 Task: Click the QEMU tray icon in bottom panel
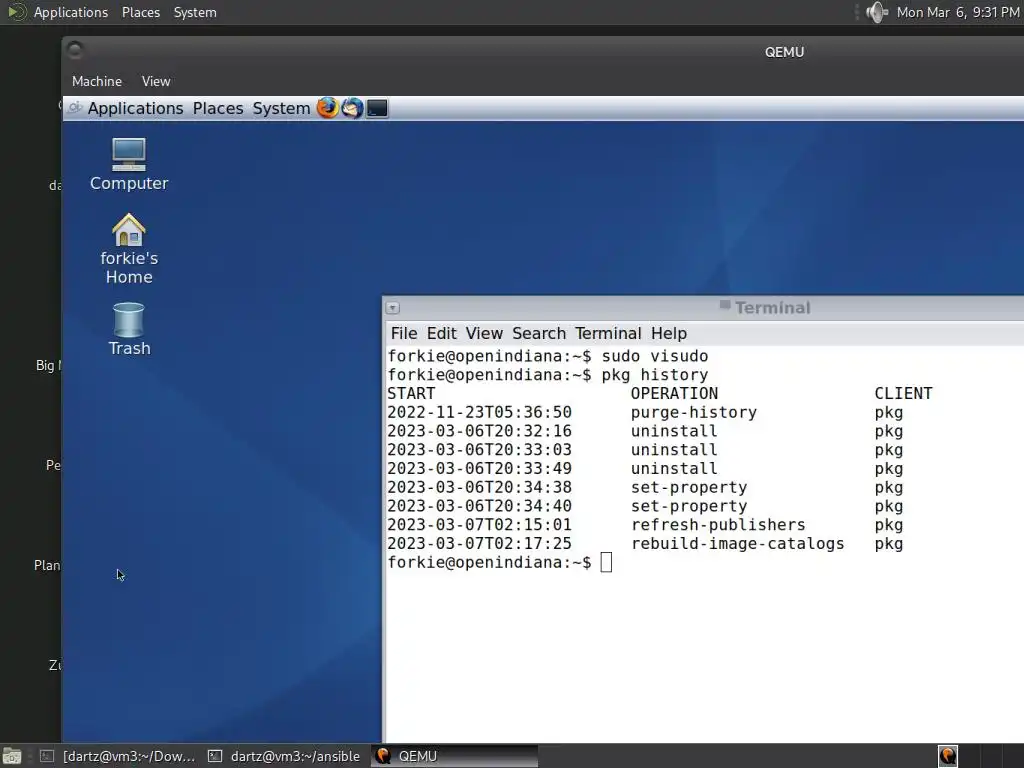[x=948, y=756]
